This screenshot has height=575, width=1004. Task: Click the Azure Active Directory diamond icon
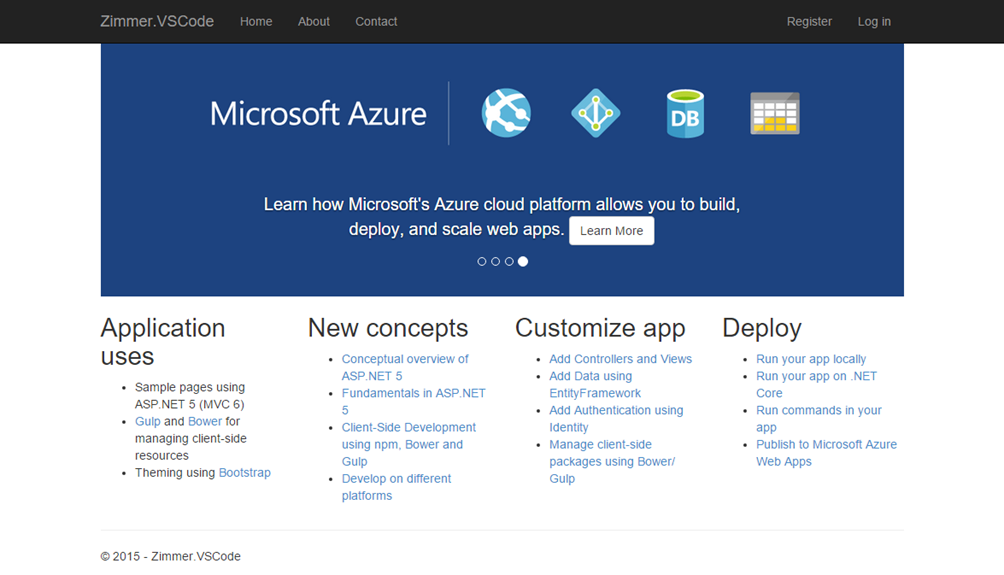(x=595, y=113)
